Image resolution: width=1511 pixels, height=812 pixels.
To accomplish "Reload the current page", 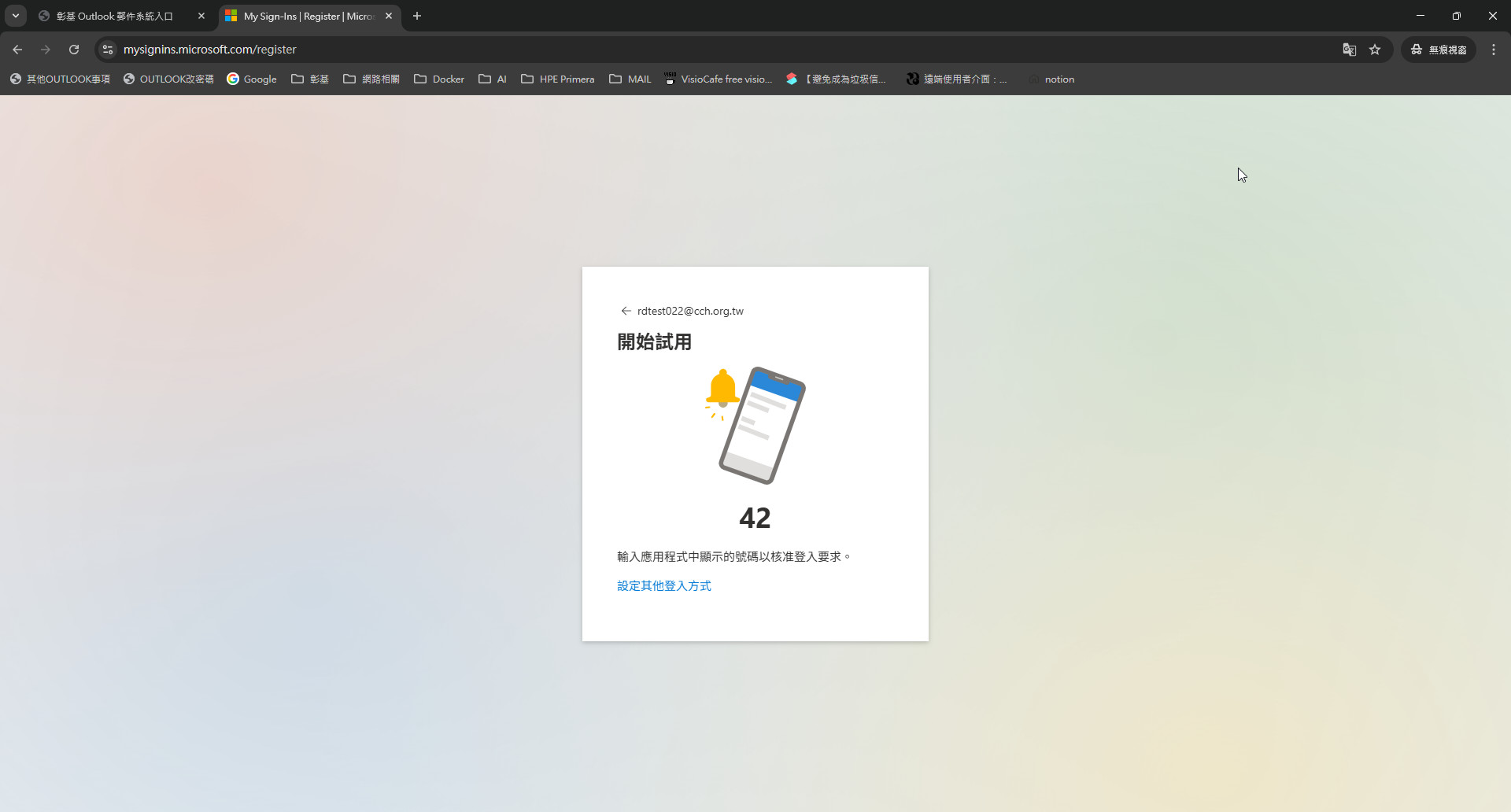I will (x=74, y=50).
